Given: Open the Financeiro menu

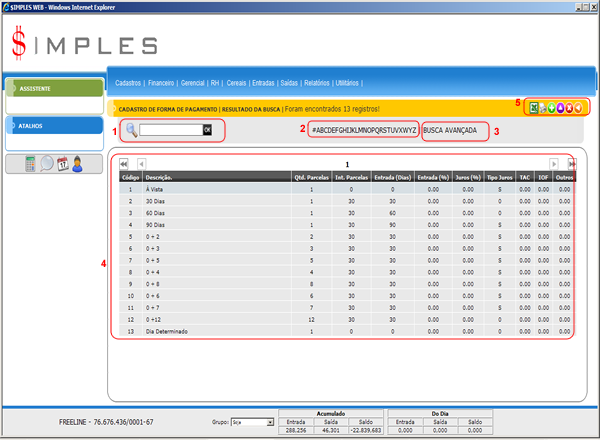Looking at the screenshot, I should [161, 83].
